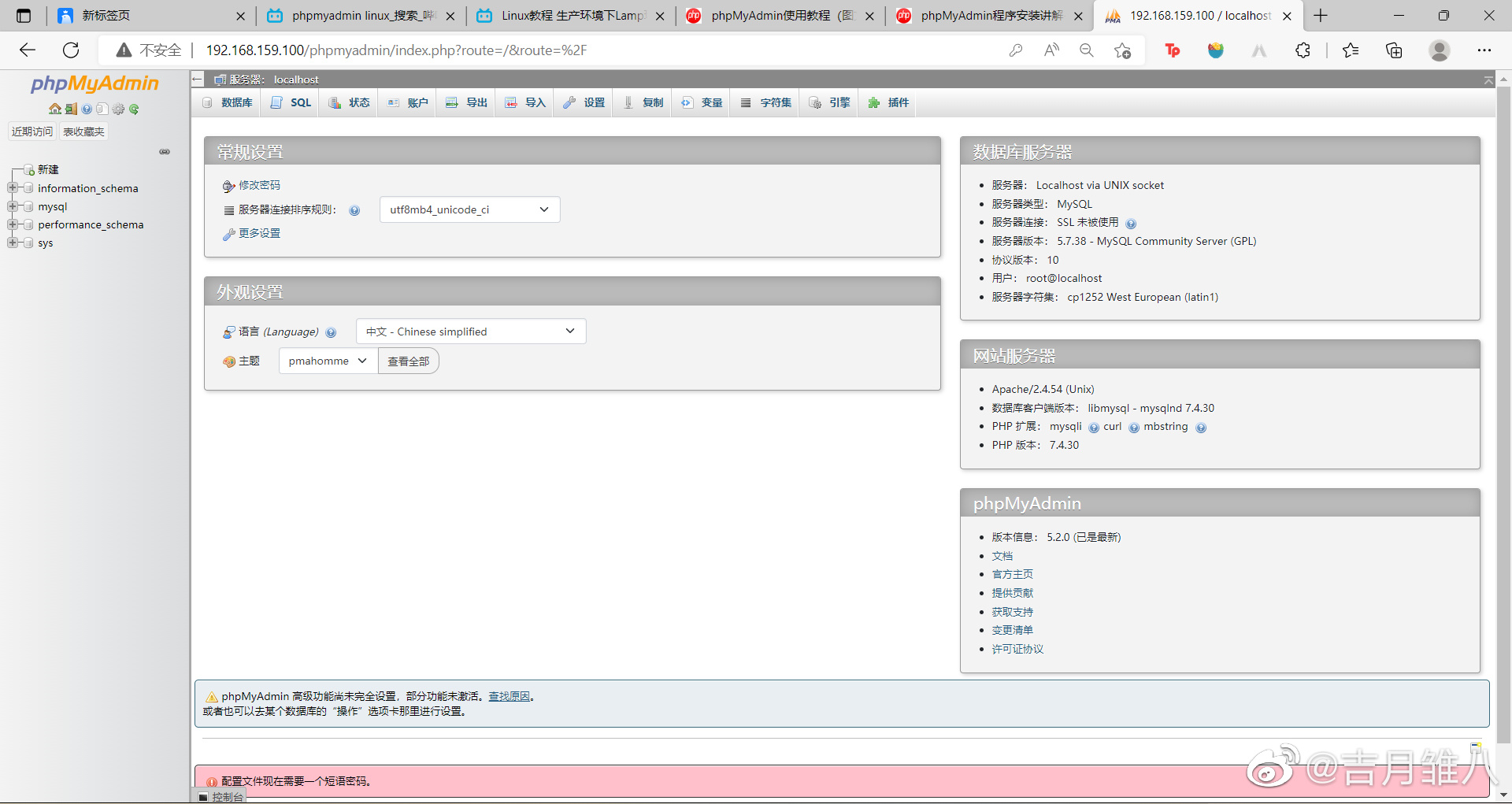The image size is (1512, 804).
Task: Click the 查看全部 themes button
Action: click(x=408, y=361)
